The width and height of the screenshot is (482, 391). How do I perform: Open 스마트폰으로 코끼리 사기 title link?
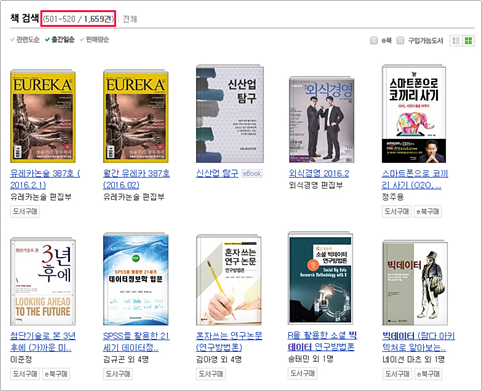tap(415, 179)
